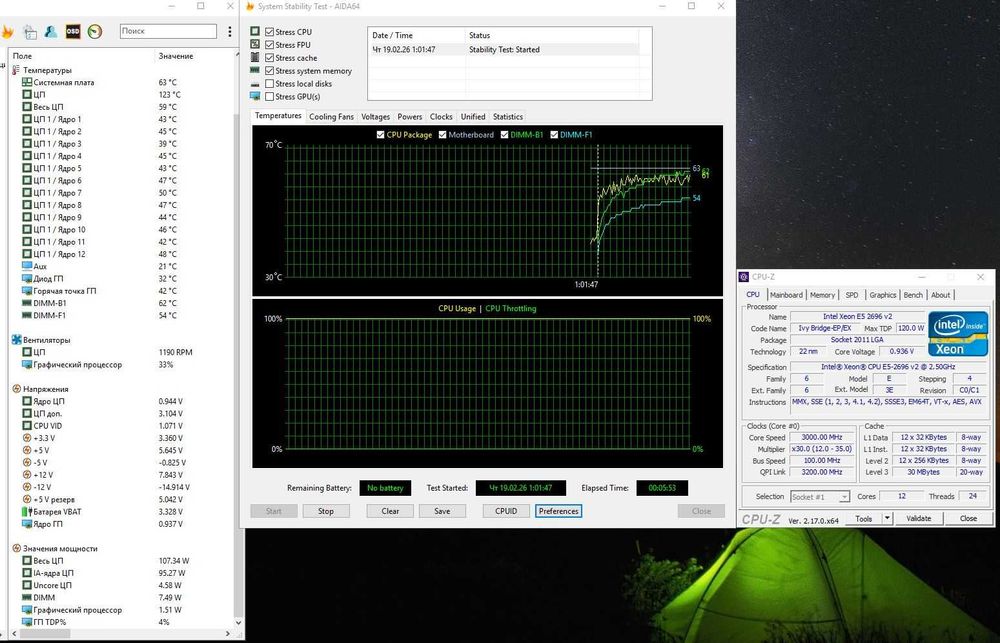1000x643 pixels.
Task: Click the Tools button in CPU-Z
Action: [864, 519]
